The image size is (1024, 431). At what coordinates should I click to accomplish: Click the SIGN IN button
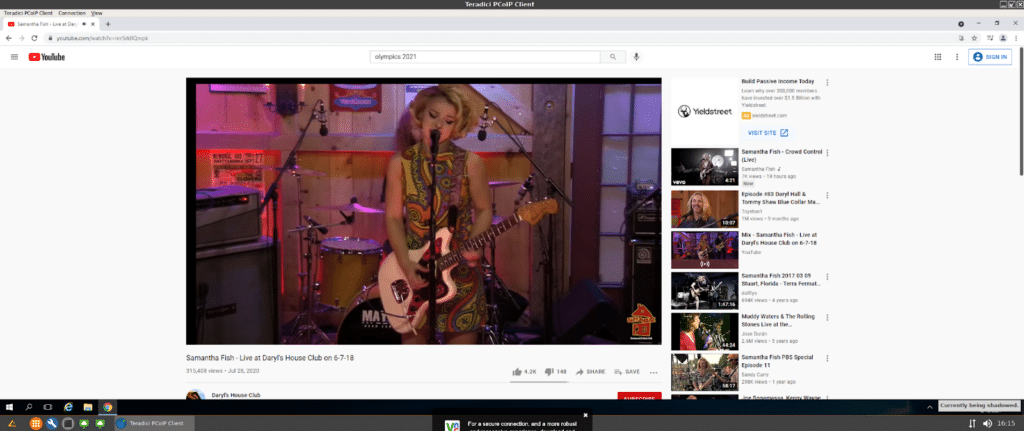990,57
